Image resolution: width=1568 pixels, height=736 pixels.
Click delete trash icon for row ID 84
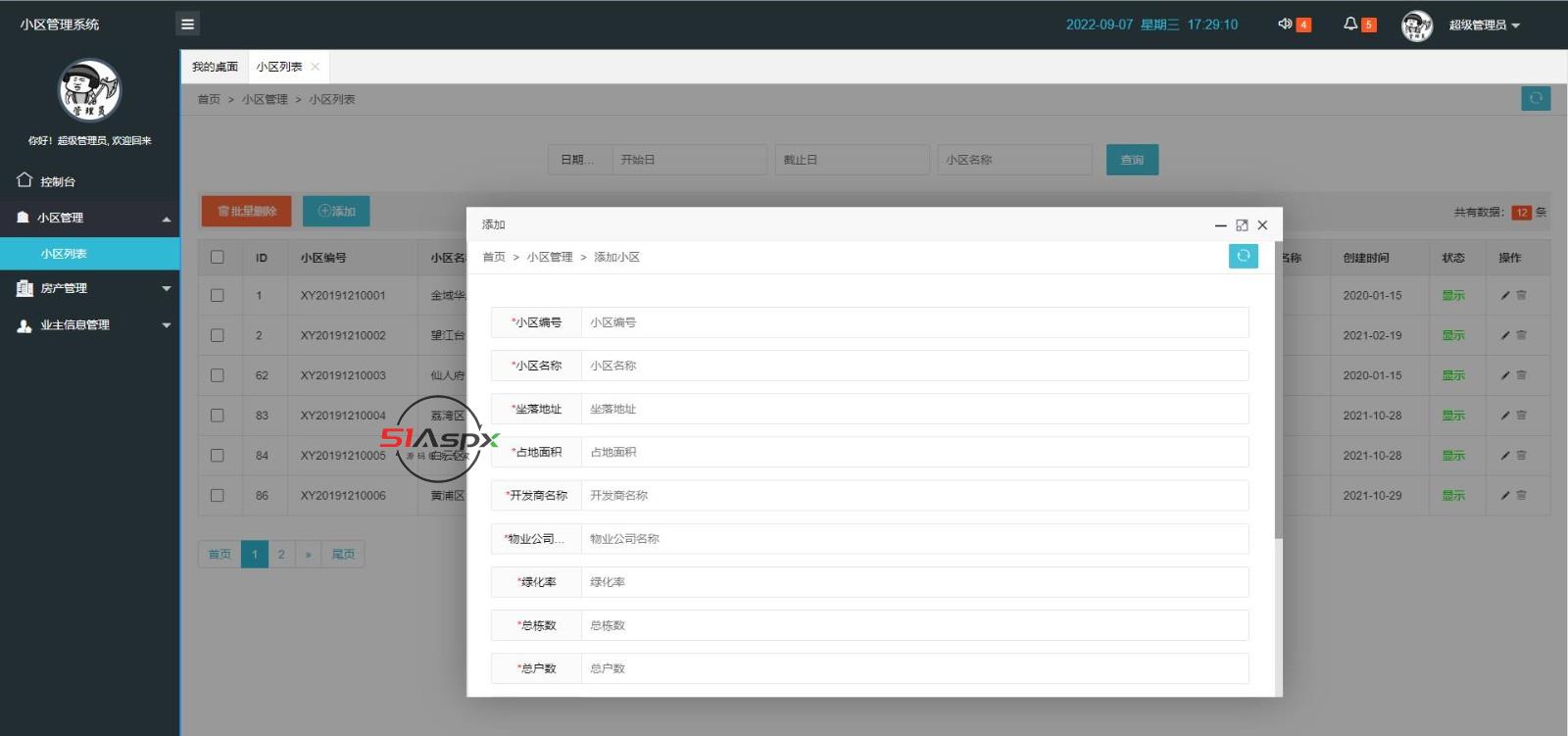click(1521, 456)
